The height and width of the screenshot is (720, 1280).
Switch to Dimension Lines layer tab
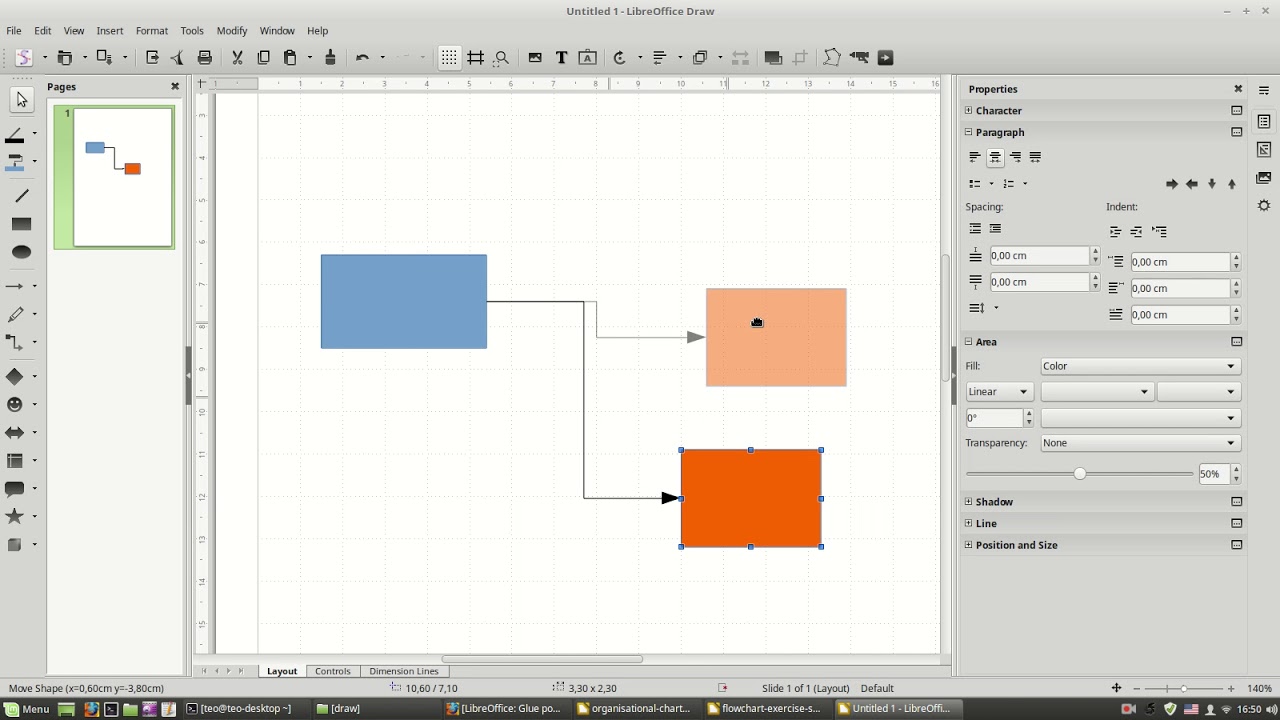point(404,671)
